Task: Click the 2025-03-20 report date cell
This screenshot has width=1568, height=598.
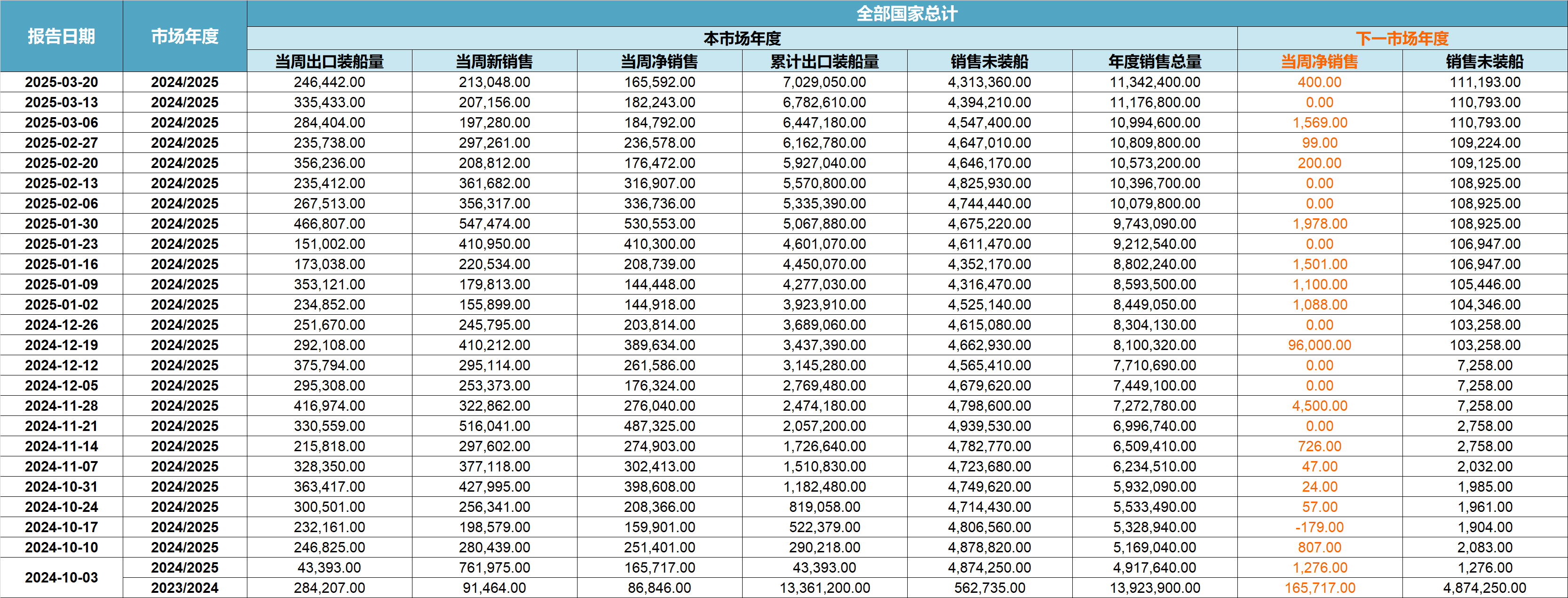Action: 62,82
